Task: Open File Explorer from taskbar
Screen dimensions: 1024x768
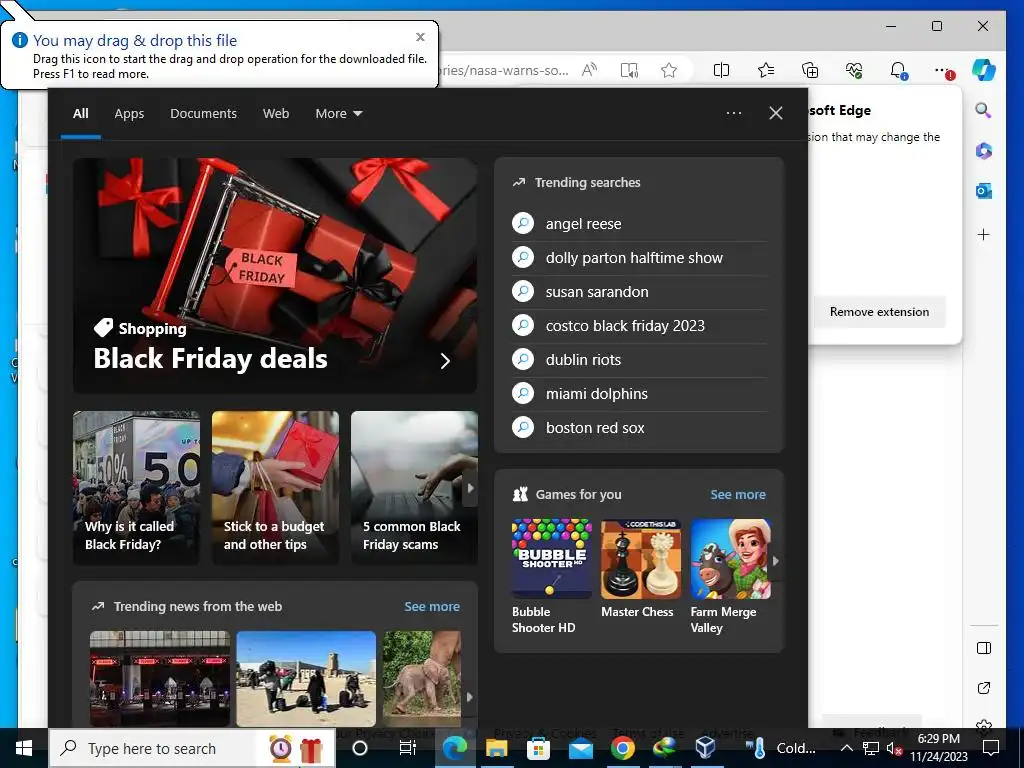Action: tap(496, 748)
